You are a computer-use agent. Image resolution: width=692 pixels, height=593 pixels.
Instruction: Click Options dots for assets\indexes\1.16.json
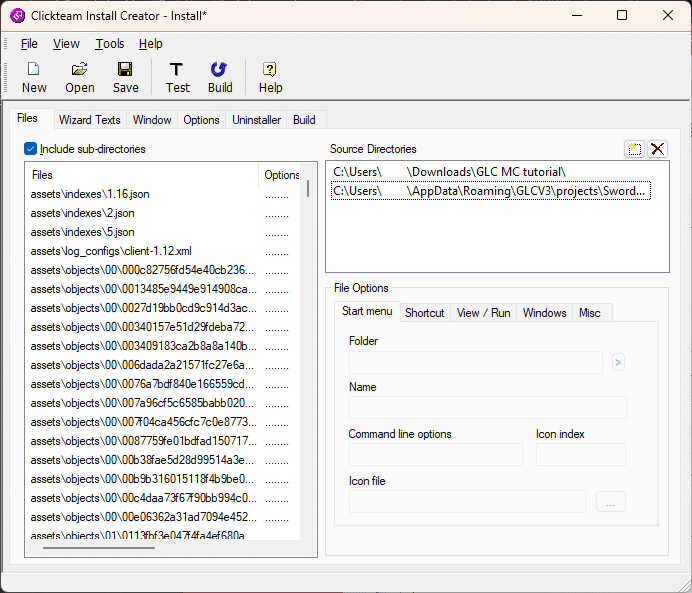coord(277,196)
